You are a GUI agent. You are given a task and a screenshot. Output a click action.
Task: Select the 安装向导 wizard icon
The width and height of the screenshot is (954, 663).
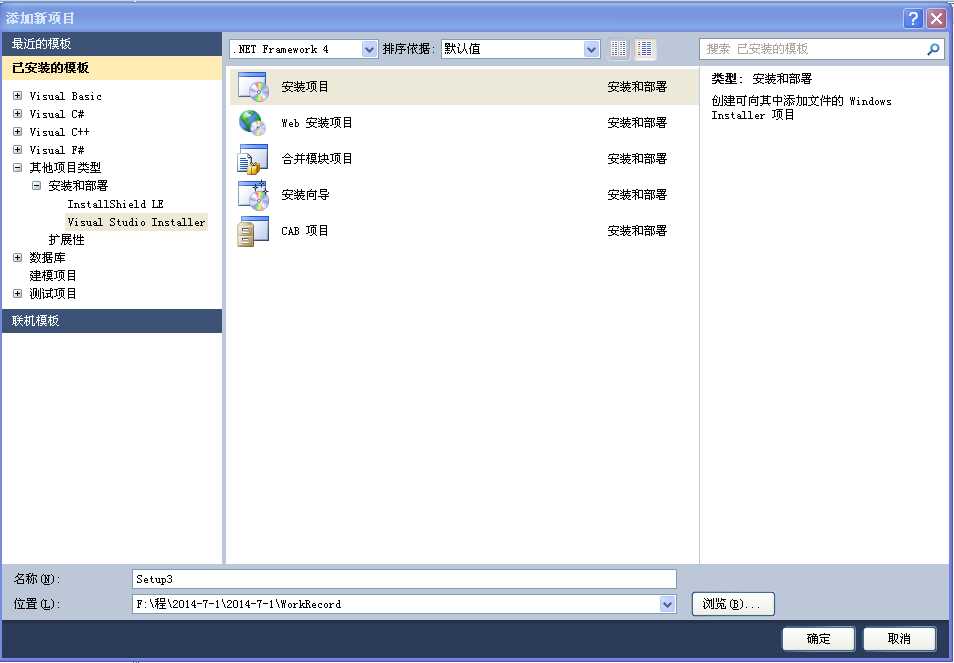[252, 195]
